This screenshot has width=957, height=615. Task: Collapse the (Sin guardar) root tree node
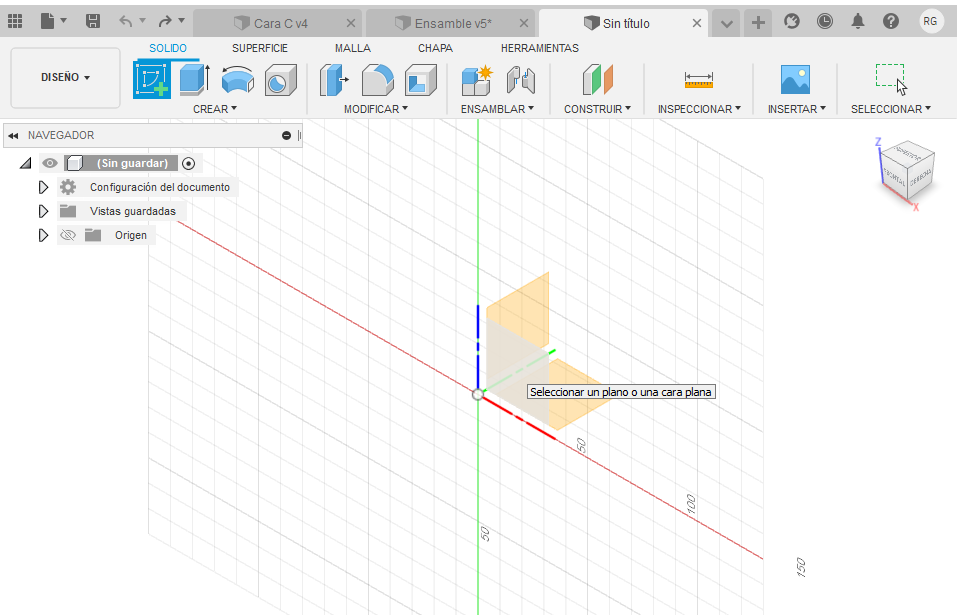tap(26, 163)
